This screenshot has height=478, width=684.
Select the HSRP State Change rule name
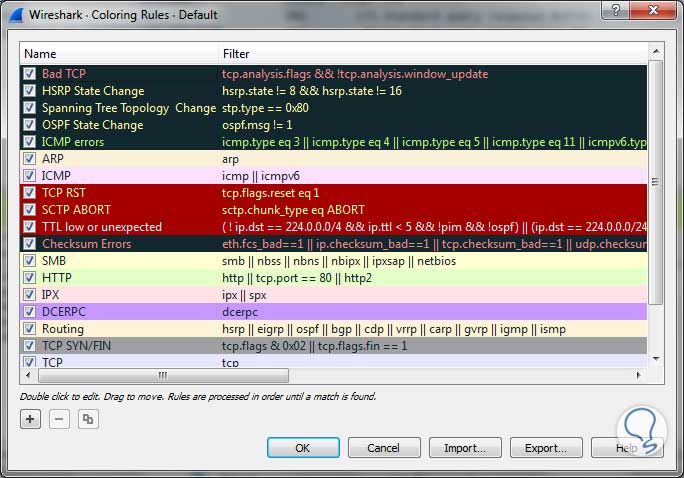click(93, 91)
